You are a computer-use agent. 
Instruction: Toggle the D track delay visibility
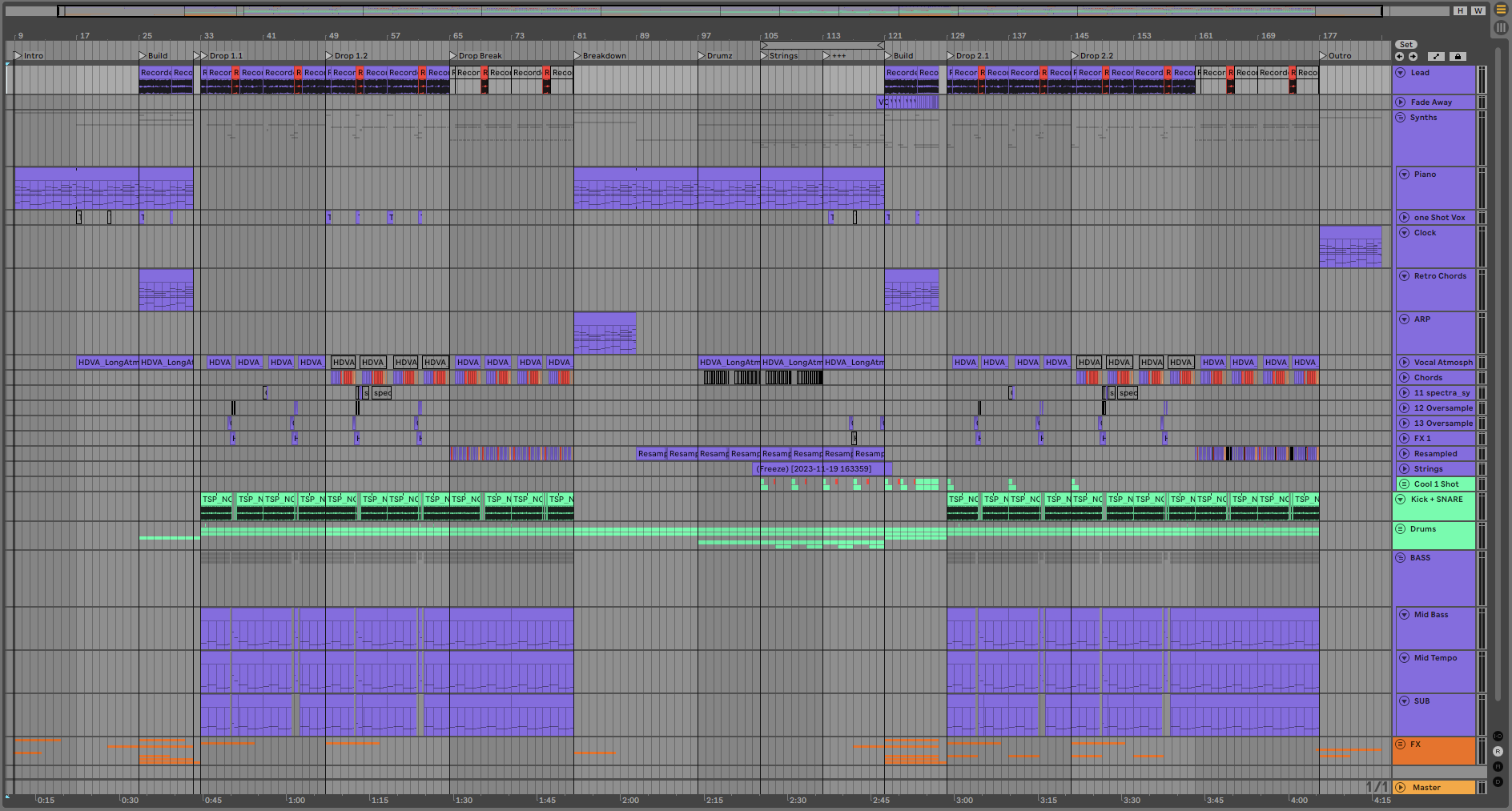pos(1498,782)
